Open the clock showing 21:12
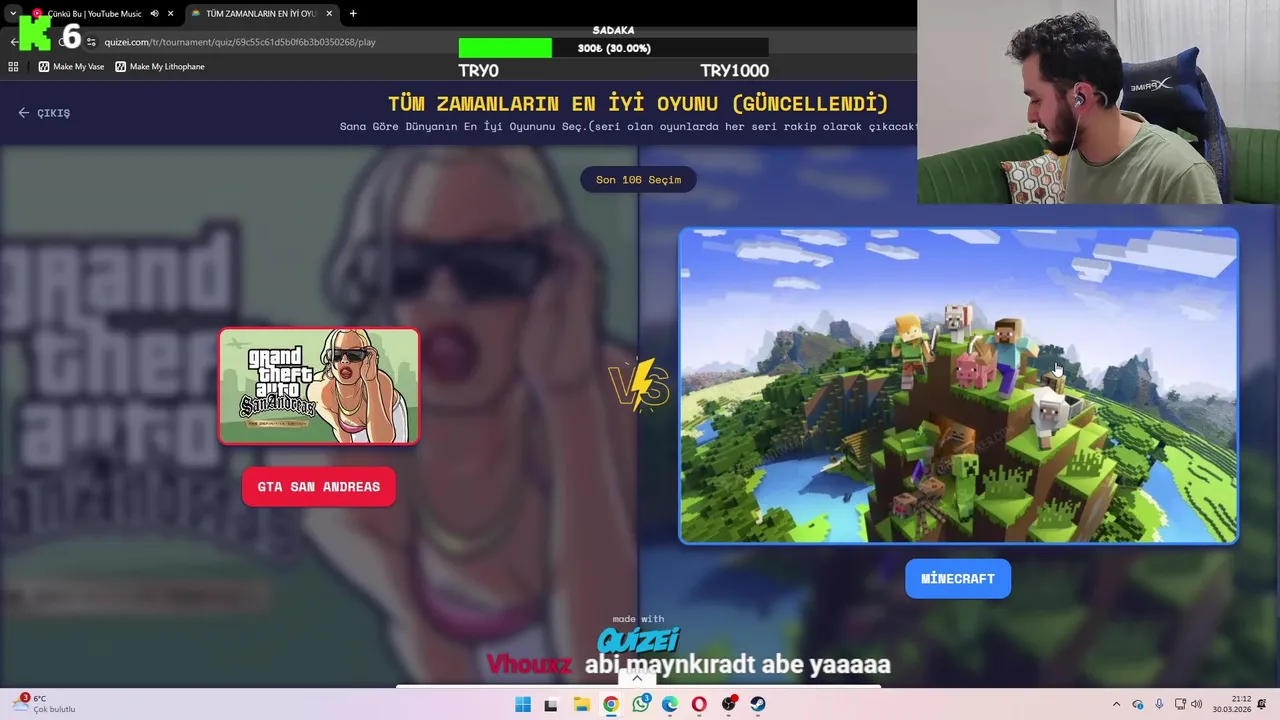Viewport: 1280px width, 720px height. [1232, 704]
